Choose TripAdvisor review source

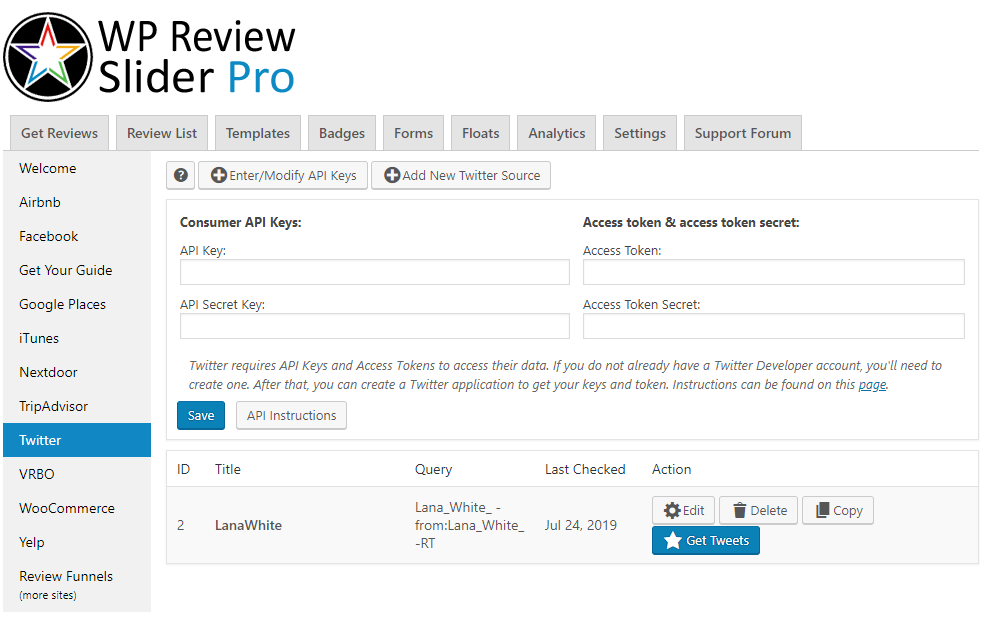point(77,406)
